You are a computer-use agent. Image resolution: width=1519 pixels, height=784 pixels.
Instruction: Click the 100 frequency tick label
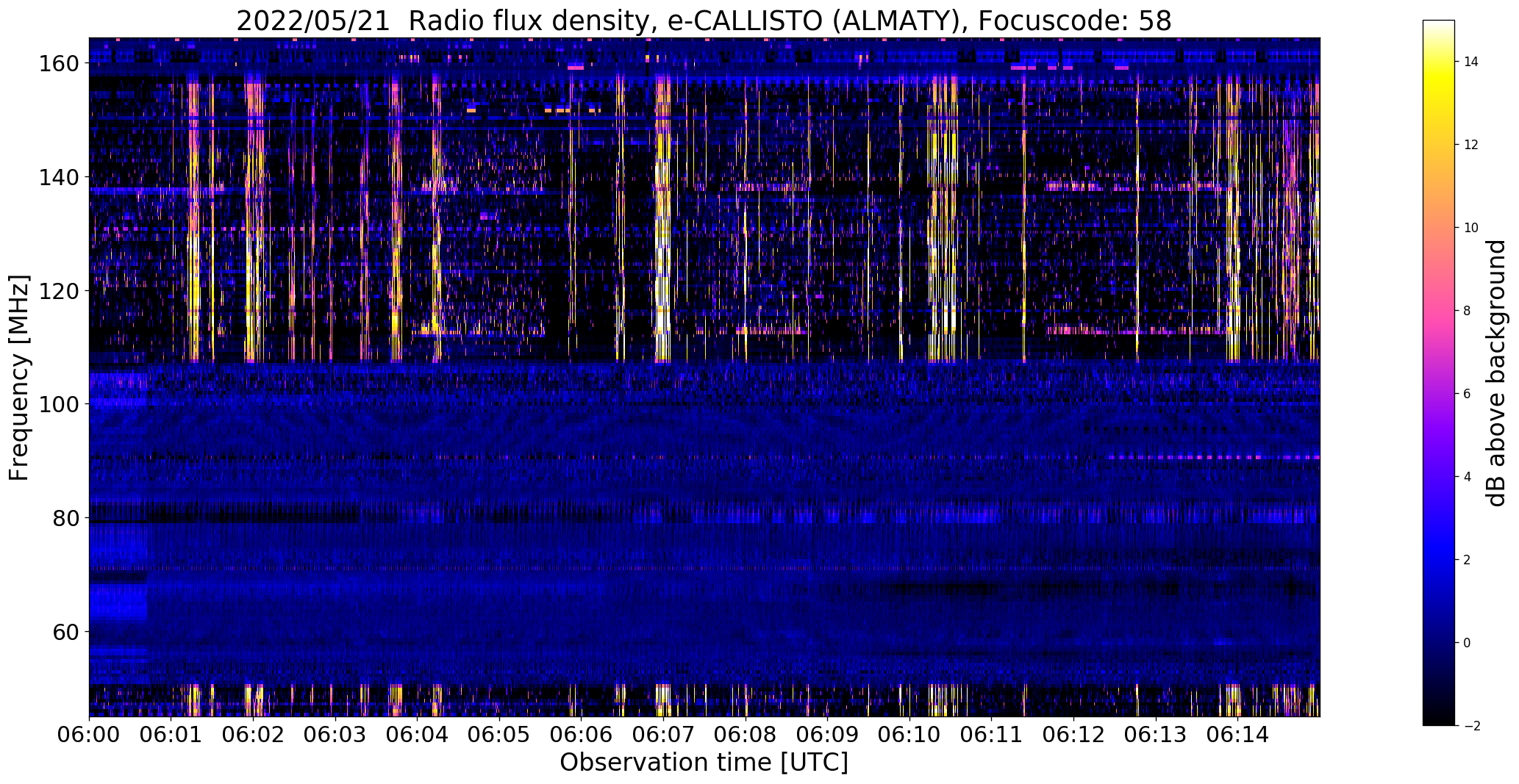point(58,404)
